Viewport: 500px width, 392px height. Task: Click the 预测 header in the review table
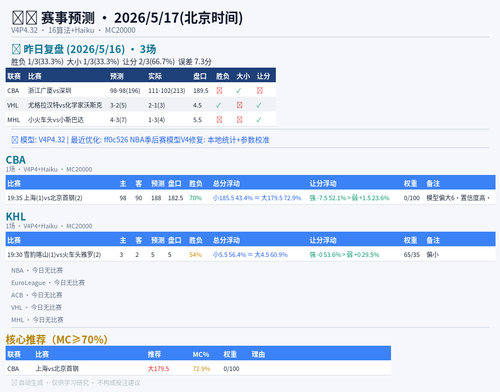pos(117,76)
